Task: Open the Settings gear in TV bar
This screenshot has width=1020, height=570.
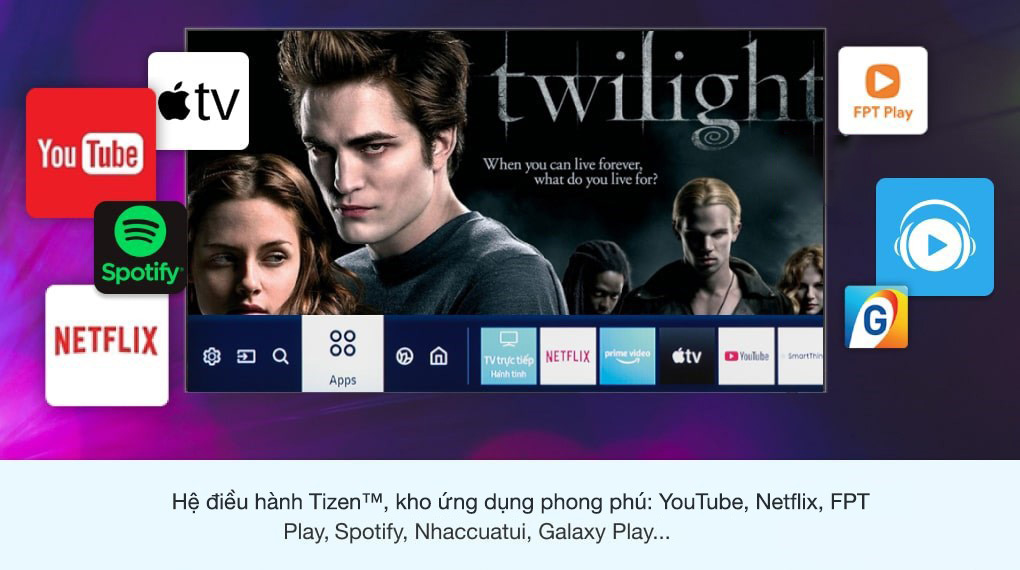Action: click(211, 356)
